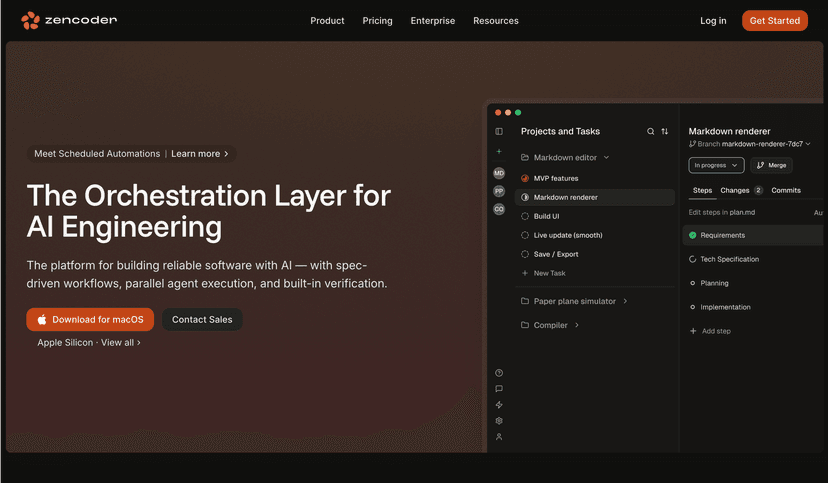Click the Contact Sales button
828x483 pixels.
[202, 320]
